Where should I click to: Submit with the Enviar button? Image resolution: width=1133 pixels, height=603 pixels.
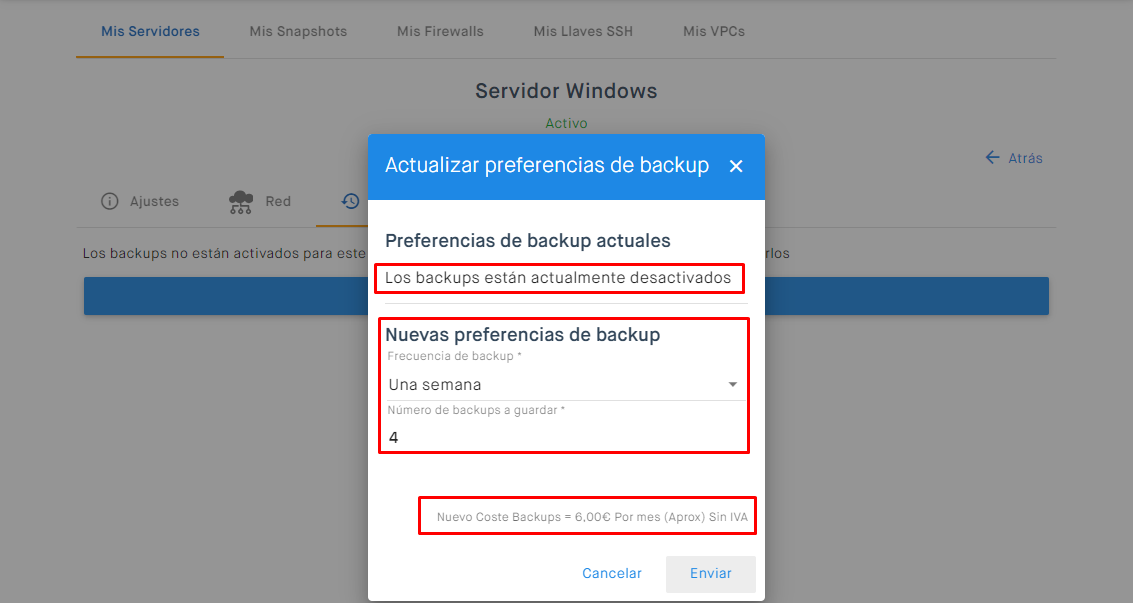710,574
